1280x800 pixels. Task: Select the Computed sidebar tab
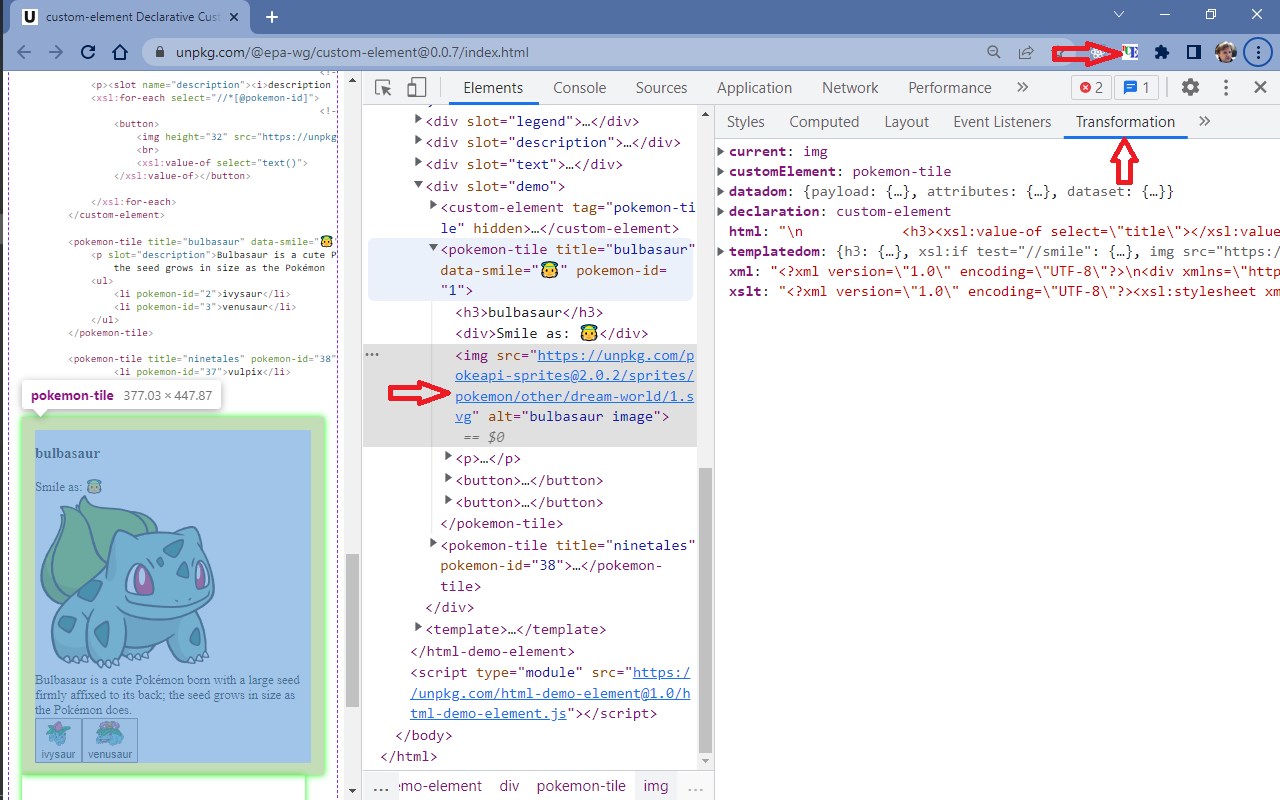(x=824, y=122)
